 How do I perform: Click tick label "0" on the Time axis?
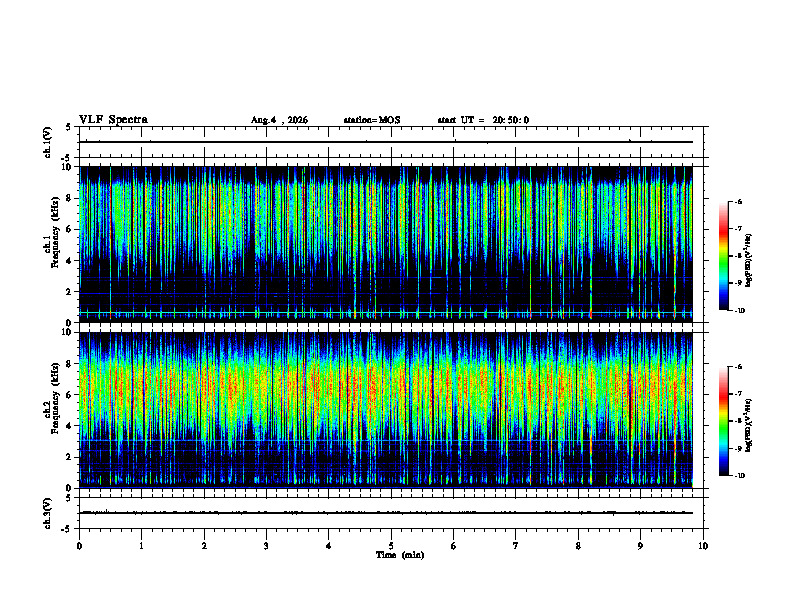79,546
